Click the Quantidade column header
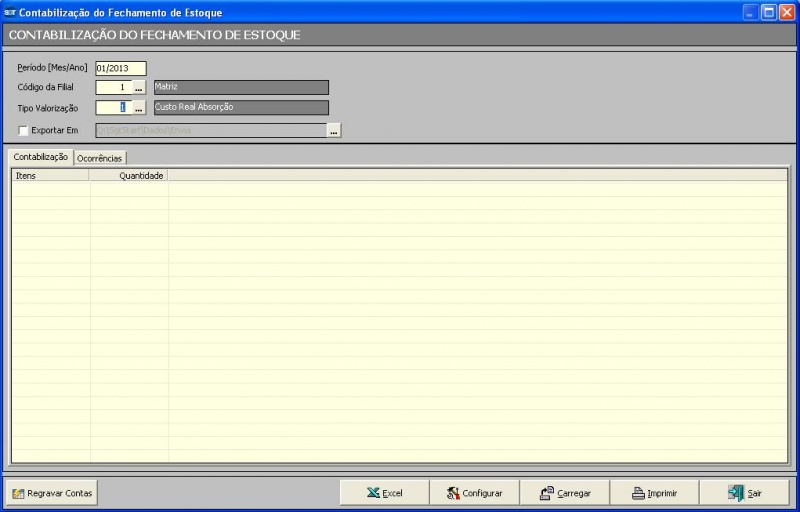The height and width of the screenshot is (512, 800). 129,175
